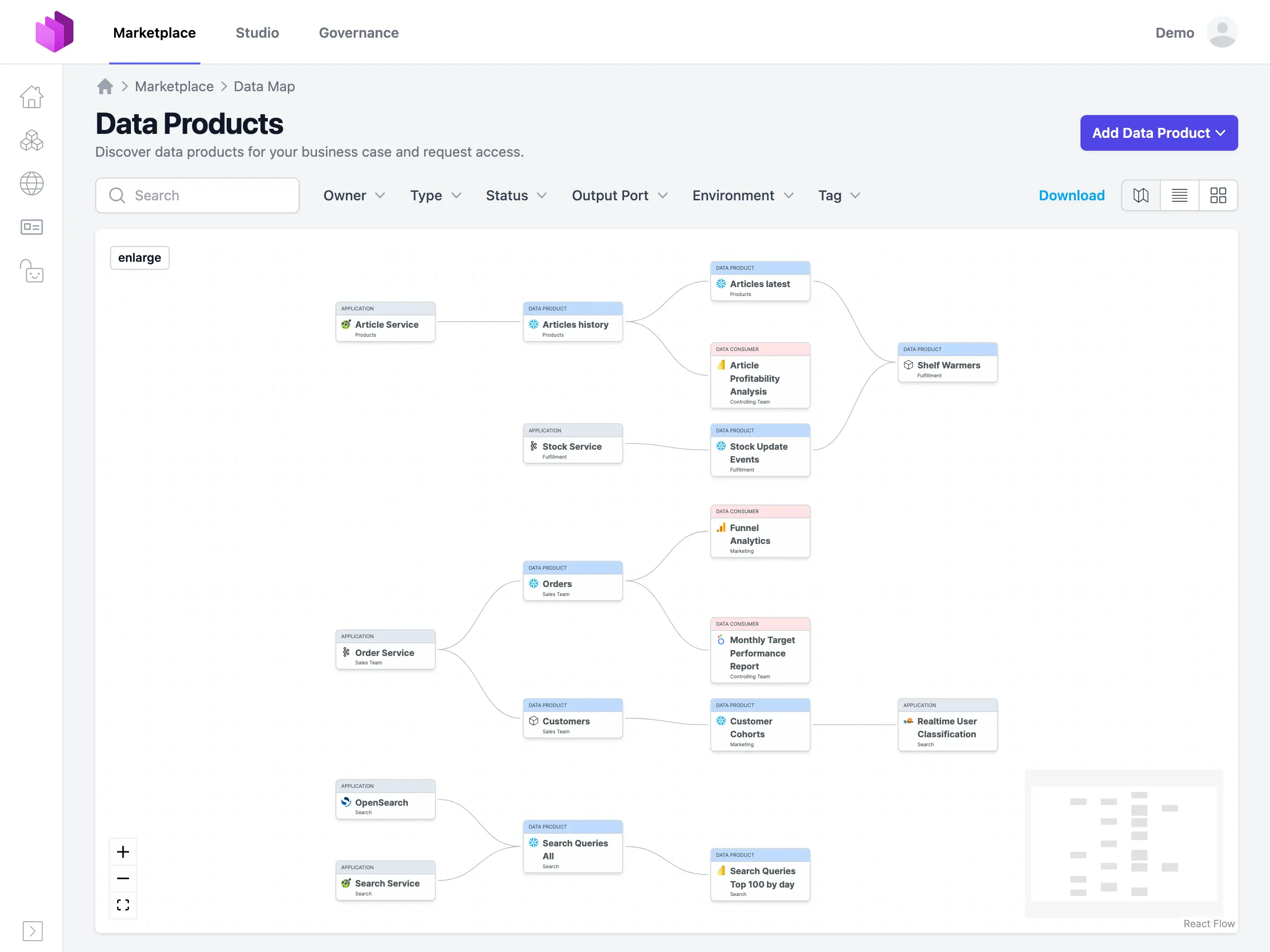Open the Owner filter dropdown

click(354, 196)
